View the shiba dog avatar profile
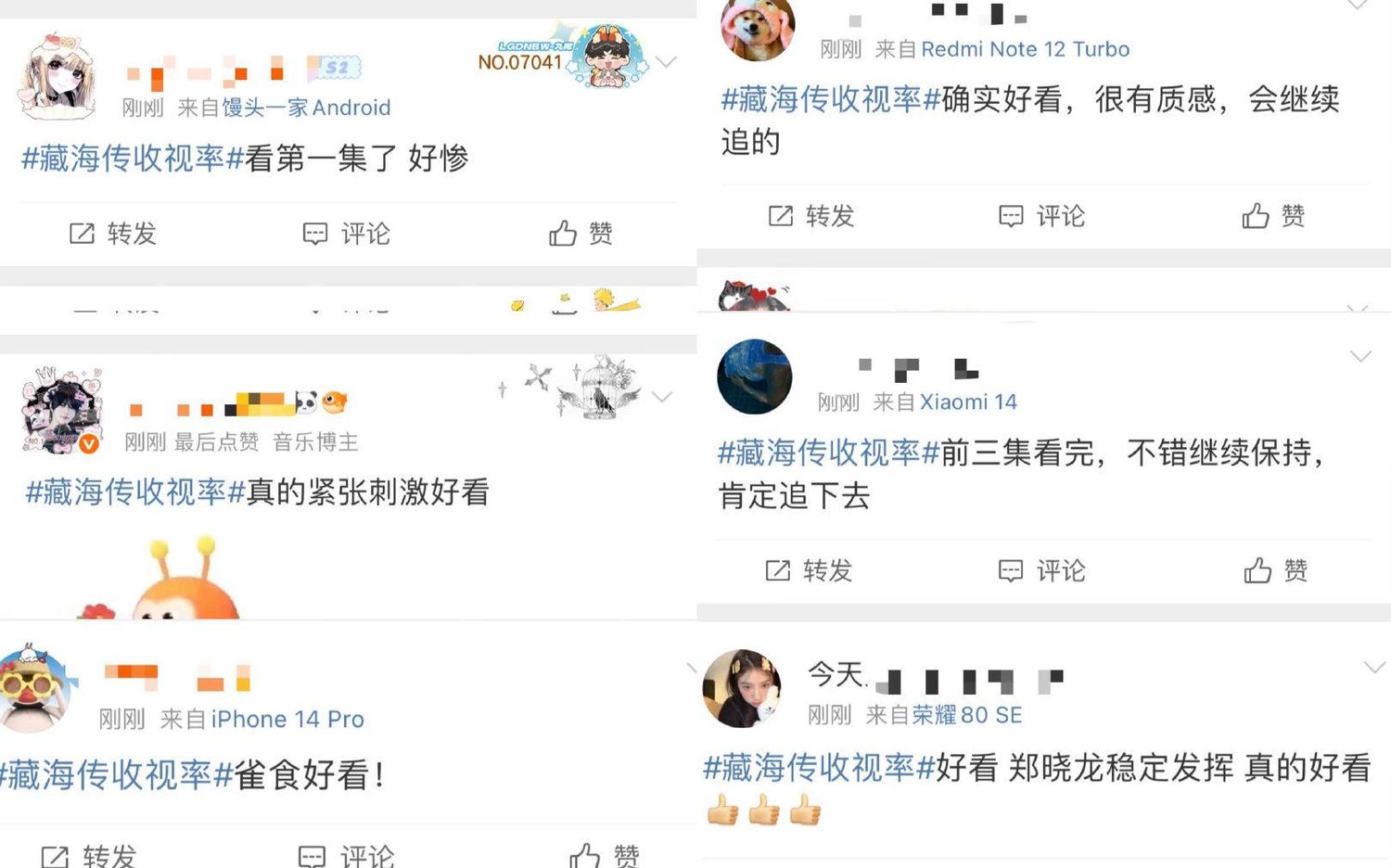 tap(758, 28)
